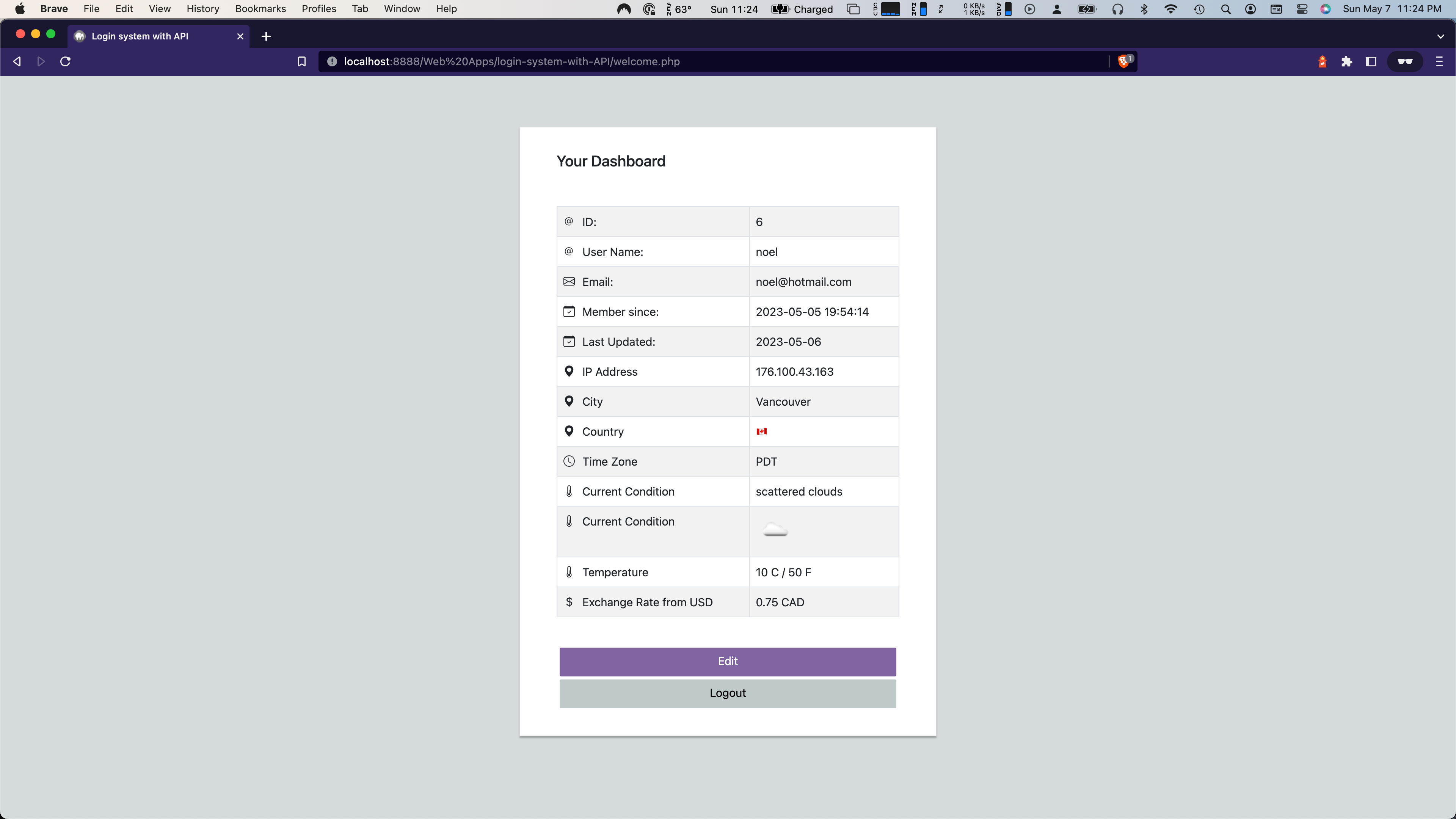
Task: Open the browser Extensions puzzle icon
Action: pyautogui.click(x=1347, y=61)
